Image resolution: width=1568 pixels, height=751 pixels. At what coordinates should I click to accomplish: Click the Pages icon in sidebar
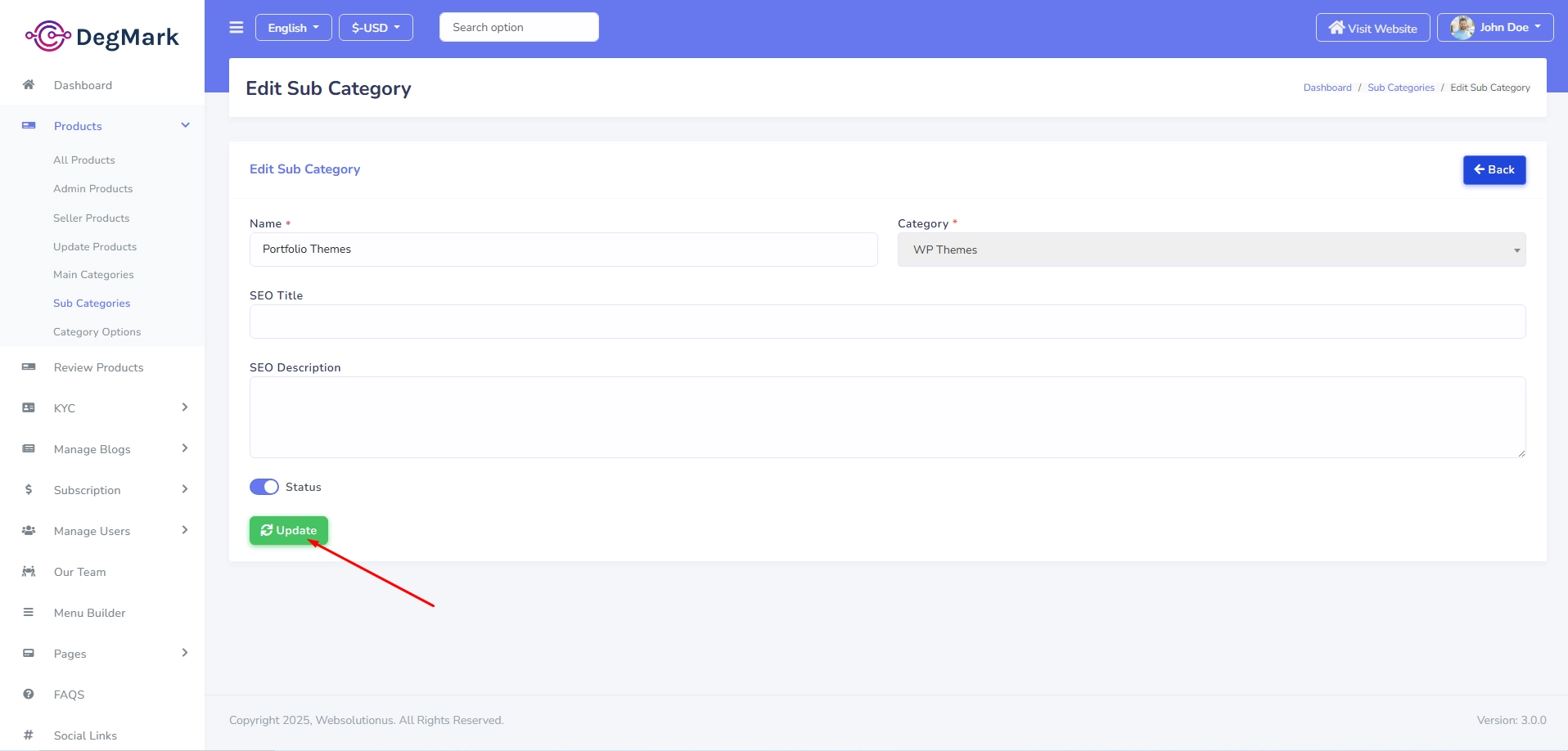pyautogui.click(x=29, y=654)
